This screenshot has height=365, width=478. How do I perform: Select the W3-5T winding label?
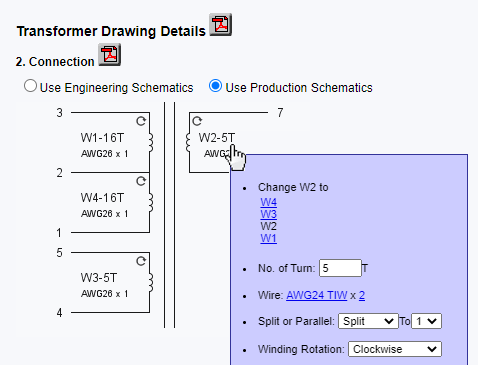pyautogui.click(x=99, y=278)
